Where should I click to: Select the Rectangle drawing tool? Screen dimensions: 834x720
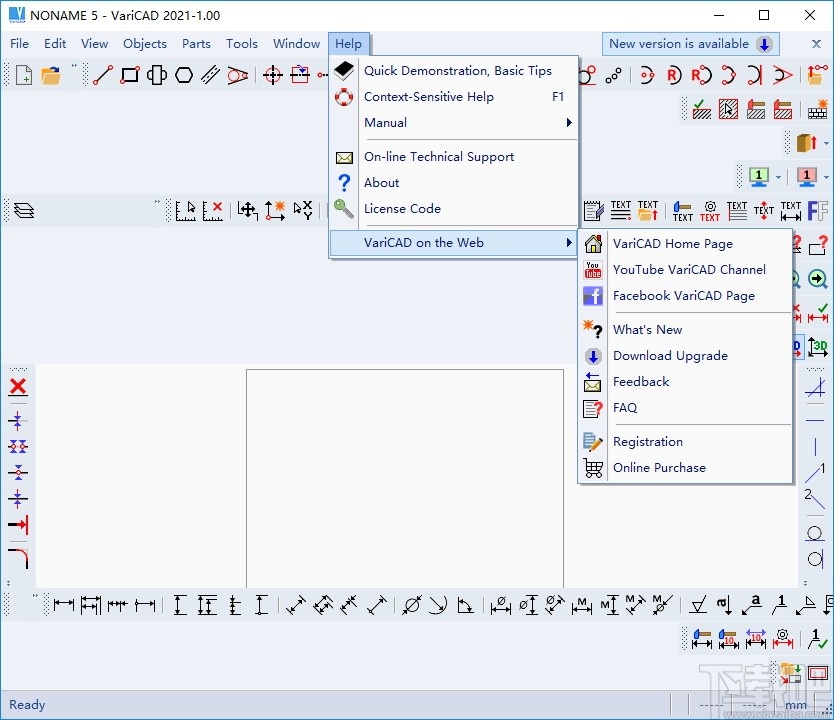pyautogui.click(x=130, y=75)
